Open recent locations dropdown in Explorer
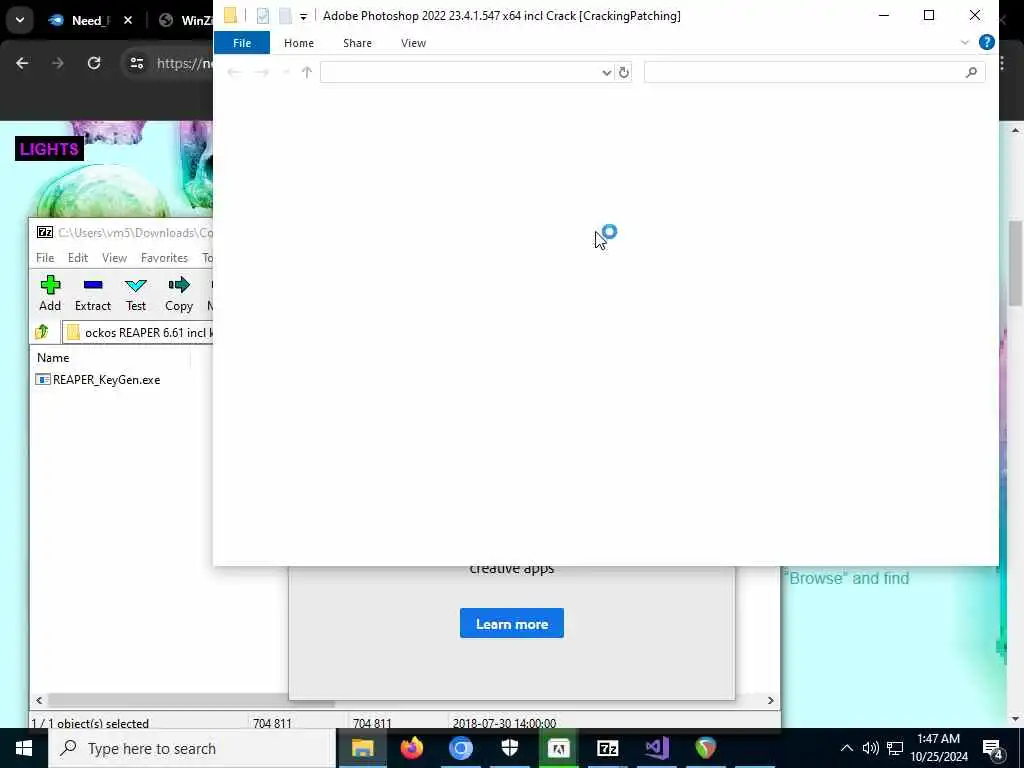The height and width of the screenshot is (768, 1024). click(285, 72)
